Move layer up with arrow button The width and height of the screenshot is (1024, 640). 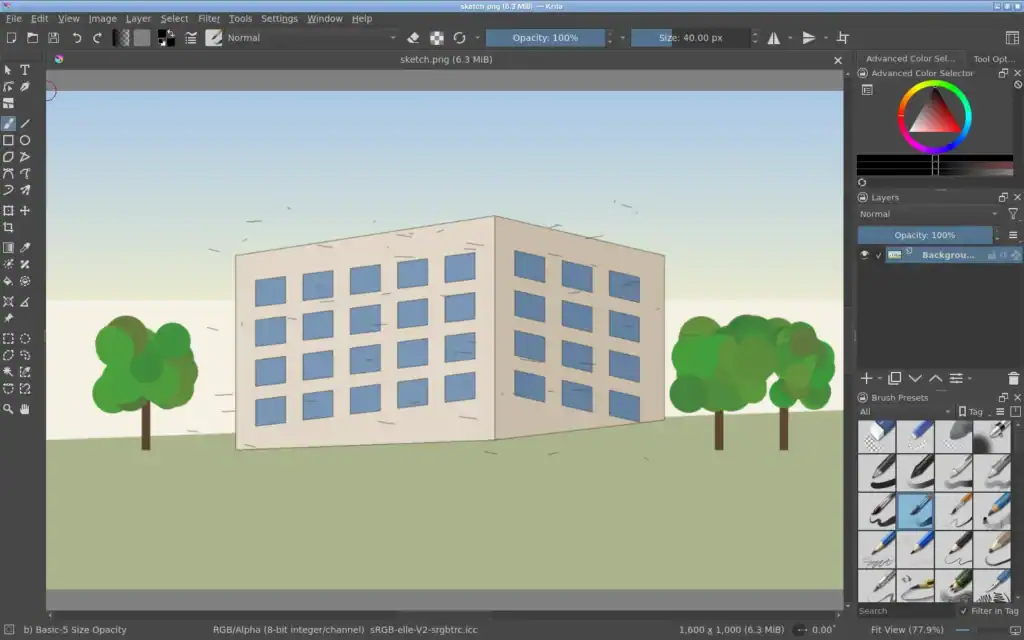(x=935, y=378)
